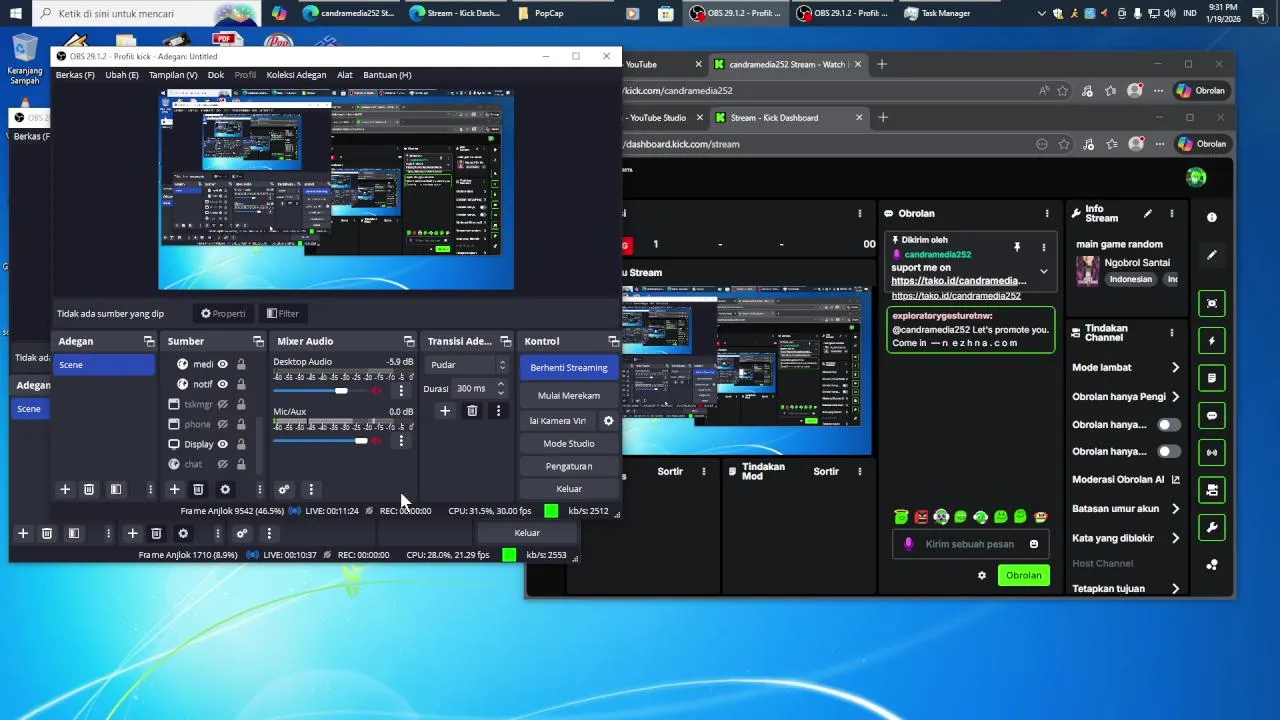This screenshot has height=720, width=1280.
Task: Click the broadcast signal icon in Kick sidebar
Action: (x=1212, y=452)
